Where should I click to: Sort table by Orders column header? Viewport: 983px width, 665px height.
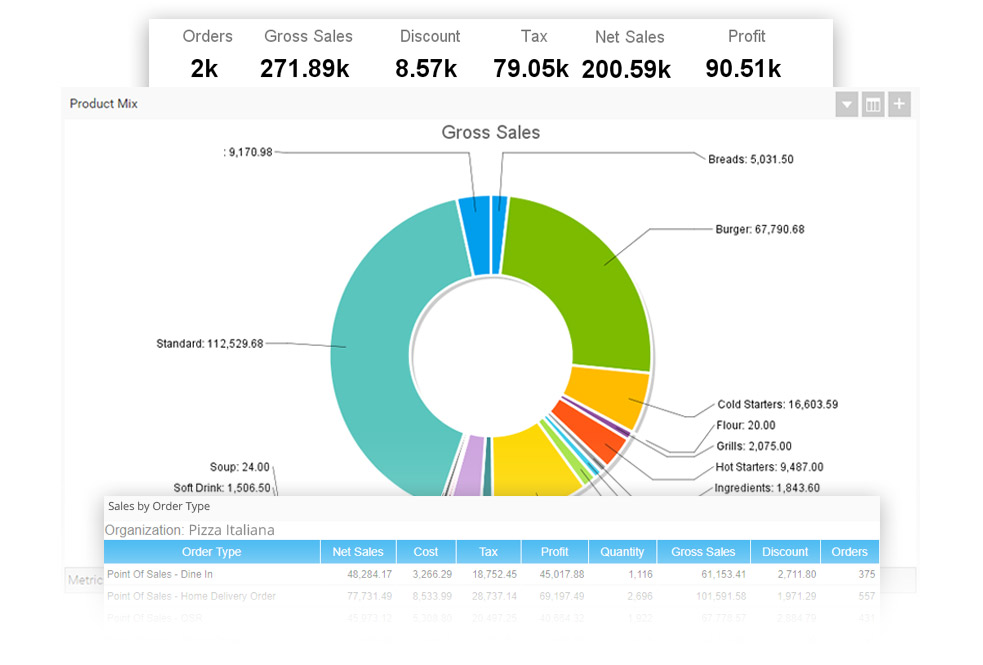pos(849,552)
